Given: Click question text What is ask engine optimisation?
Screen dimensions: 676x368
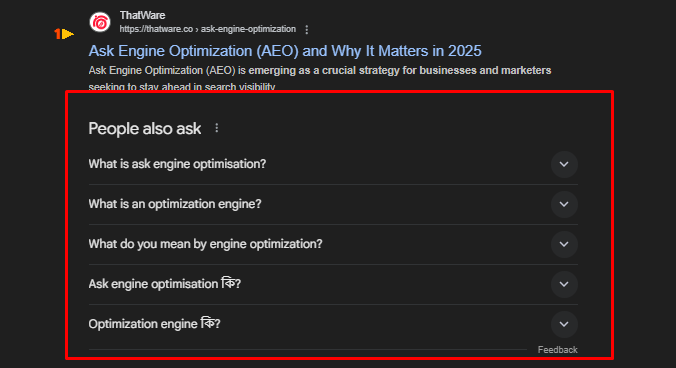Looking at the screenshot, I should (x=177, y=164).
